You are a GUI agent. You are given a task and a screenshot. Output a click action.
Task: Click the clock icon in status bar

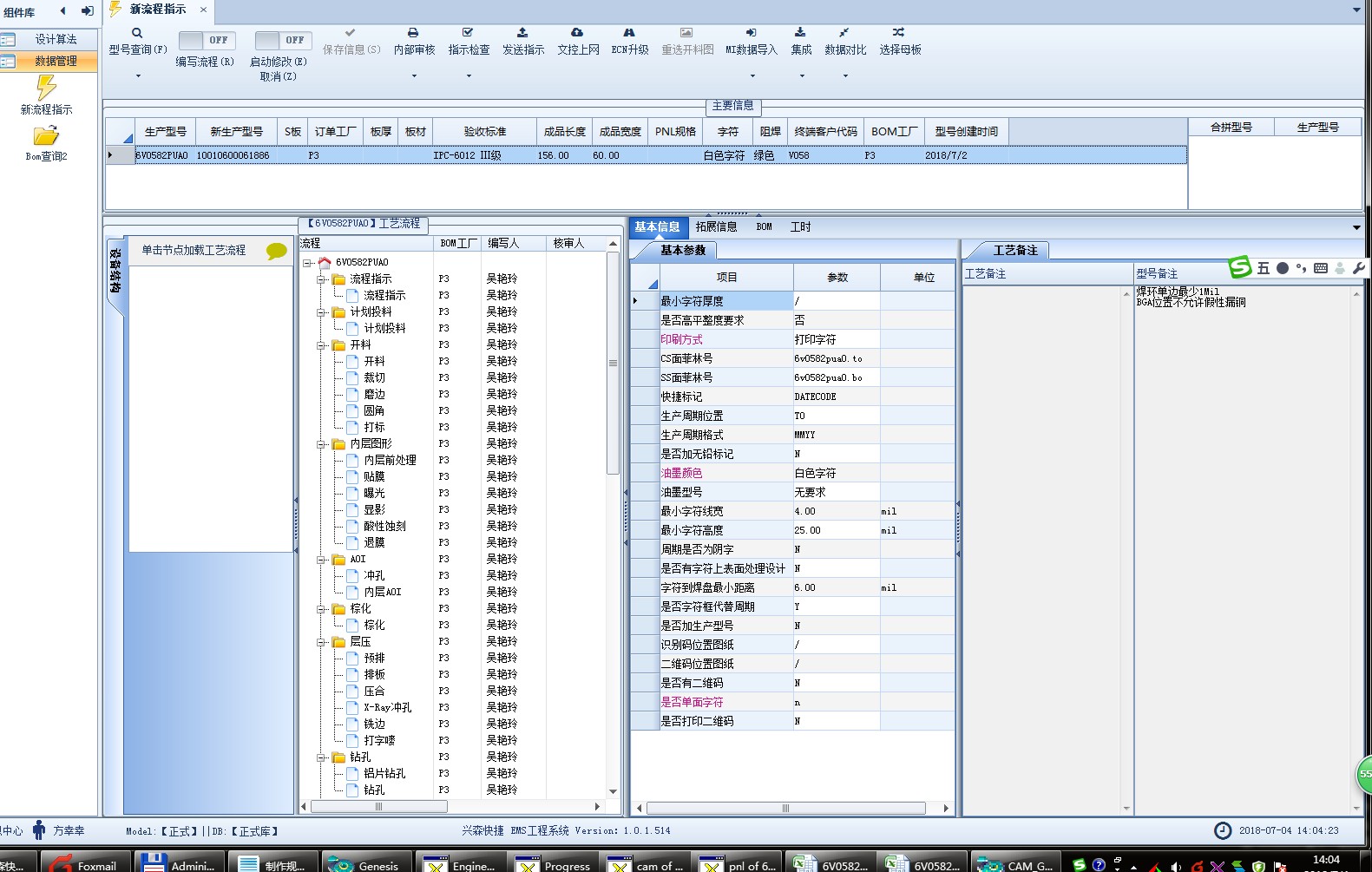pos(1223,830)
